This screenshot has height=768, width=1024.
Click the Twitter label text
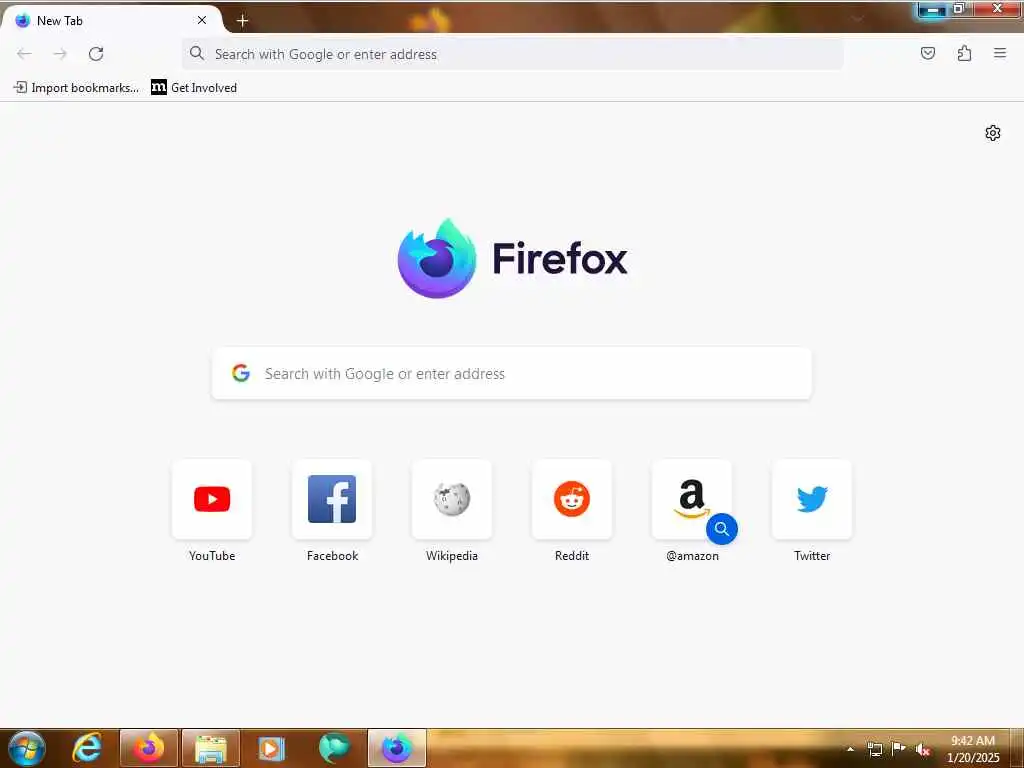point(812,556)
